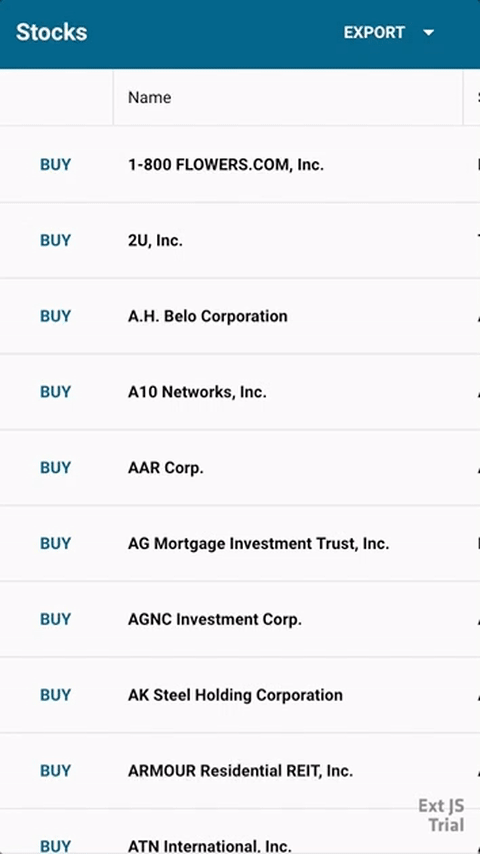Buy AGNC Investment Corp. stock
Image resolution: width=480 pixels, height=854 pixels.
(56, 619)
